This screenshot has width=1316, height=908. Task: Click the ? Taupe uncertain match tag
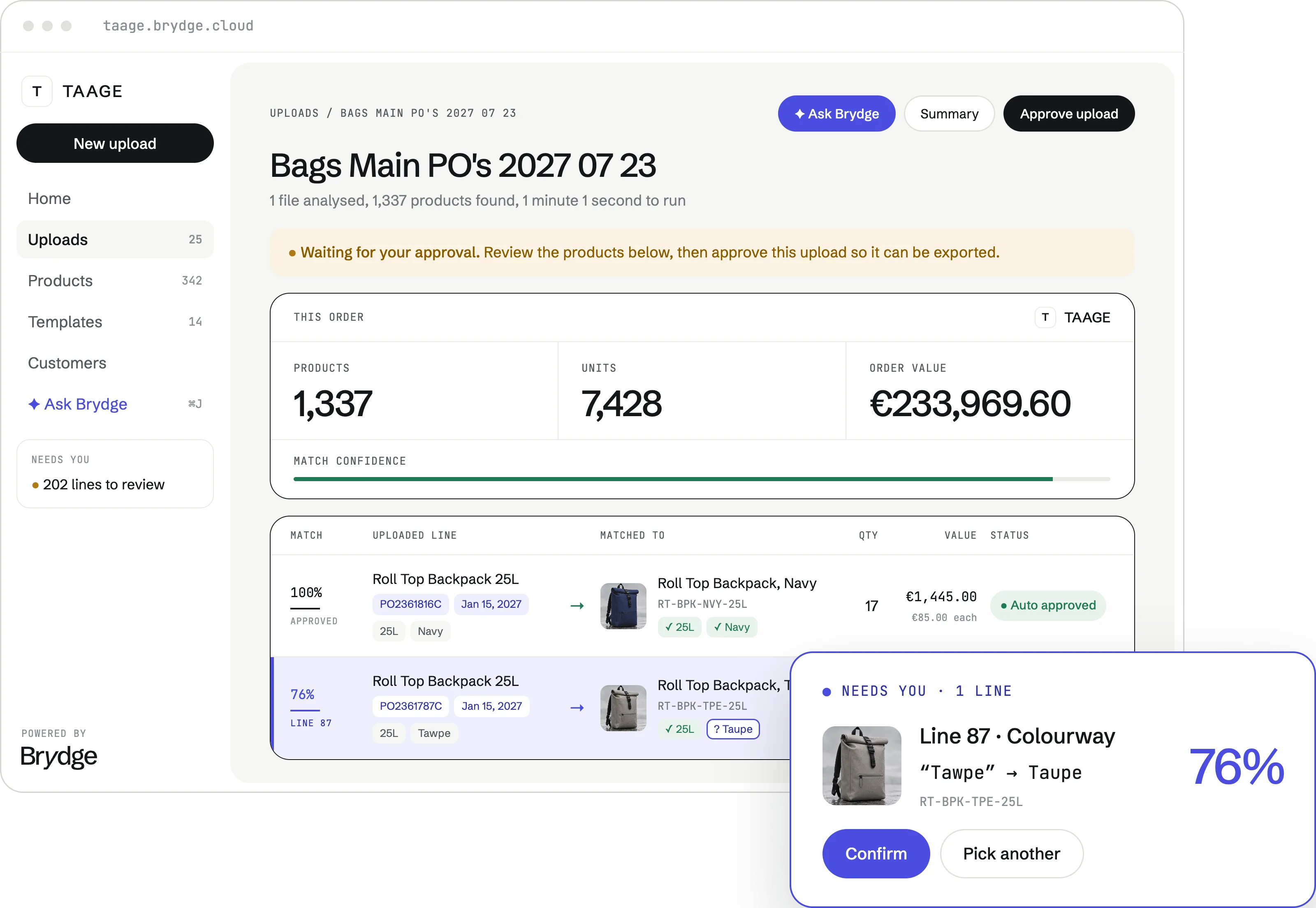point(732,729)
